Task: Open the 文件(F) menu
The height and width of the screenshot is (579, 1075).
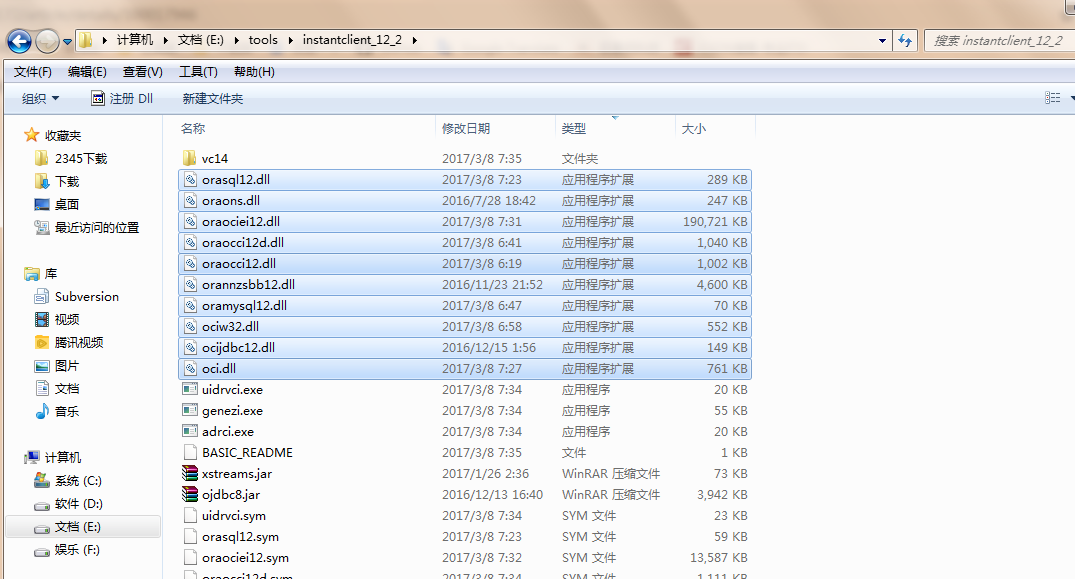Action: [32, 72]
